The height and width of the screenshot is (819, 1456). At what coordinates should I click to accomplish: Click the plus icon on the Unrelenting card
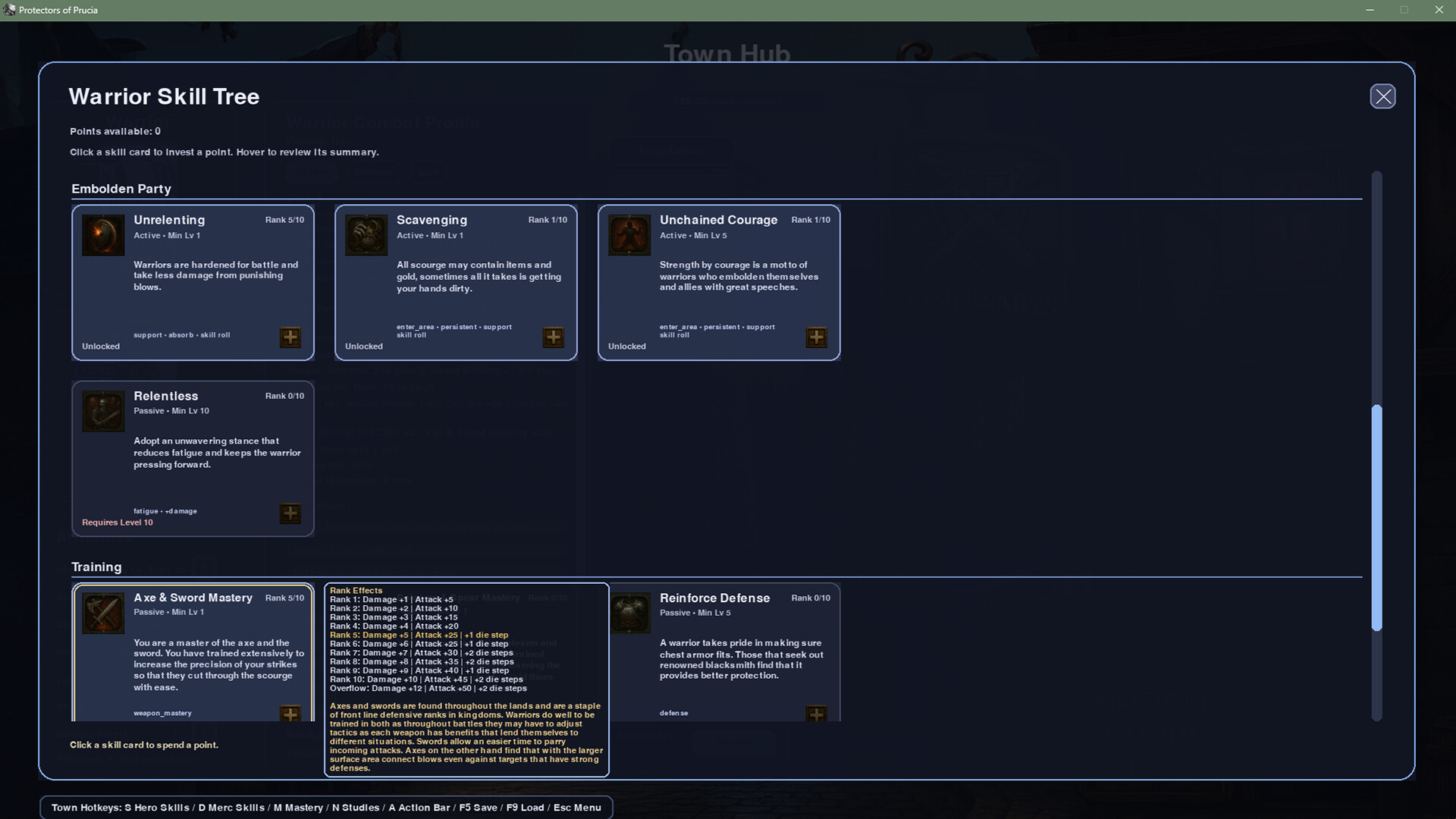point(290,337)
